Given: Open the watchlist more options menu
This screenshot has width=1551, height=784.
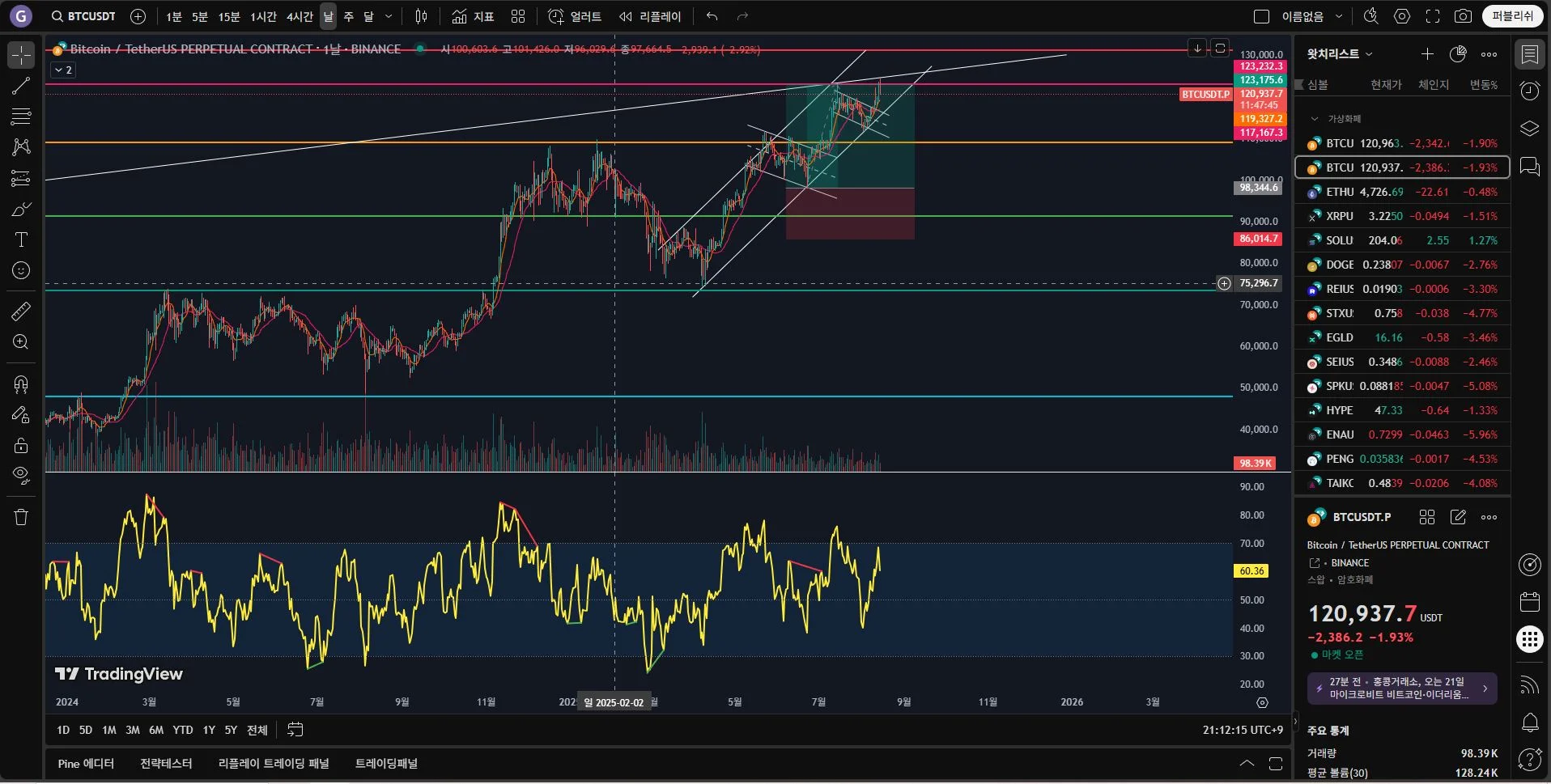Looking at the screenshot, I should [x=1489, y=54].
